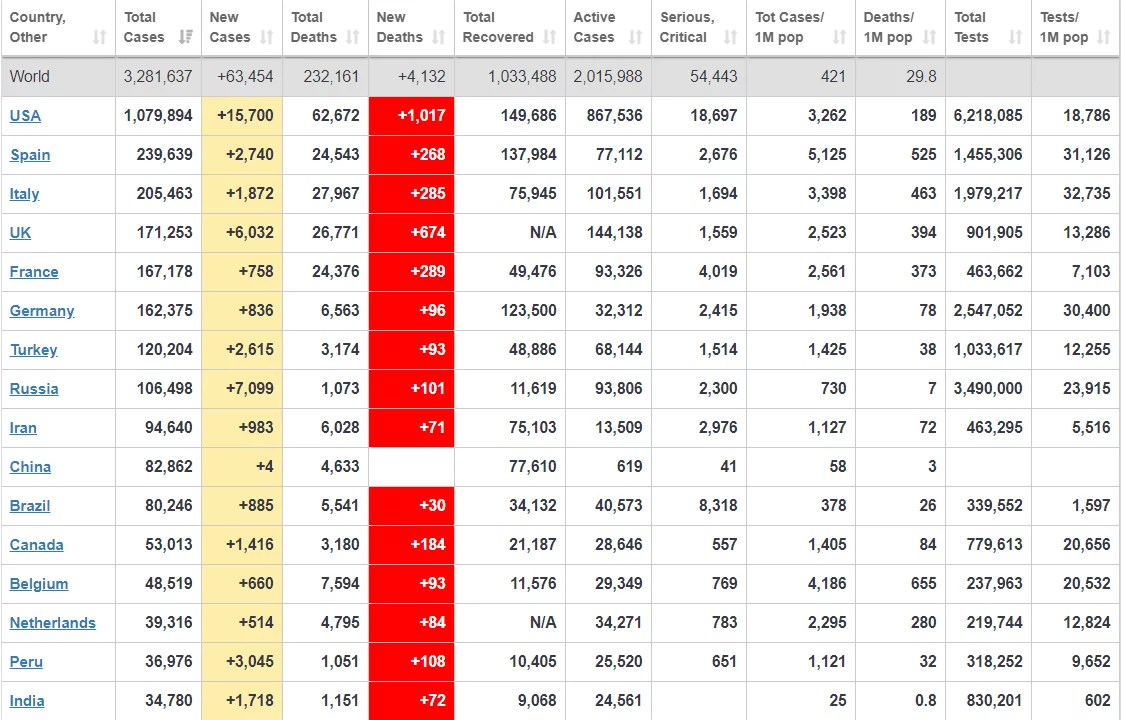Open the France country link

(x=34, y=272)
